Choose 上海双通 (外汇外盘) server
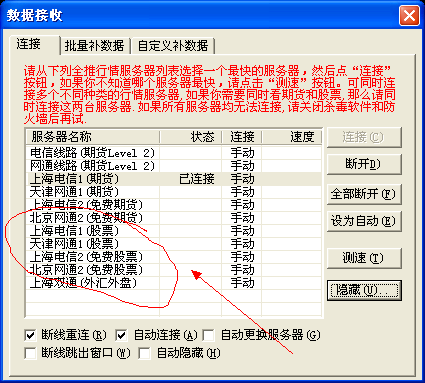The height and width of the screenshot is (383, 425). point(174,283)
